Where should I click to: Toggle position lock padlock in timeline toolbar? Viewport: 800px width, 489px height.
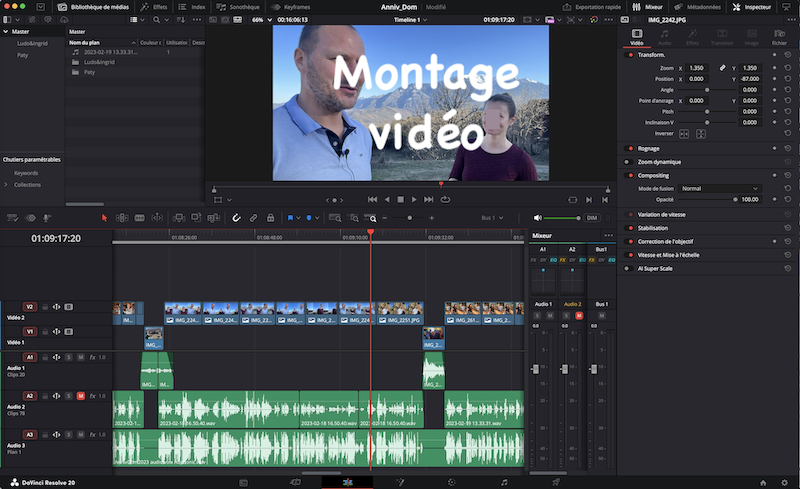click(x=270, y=218)
